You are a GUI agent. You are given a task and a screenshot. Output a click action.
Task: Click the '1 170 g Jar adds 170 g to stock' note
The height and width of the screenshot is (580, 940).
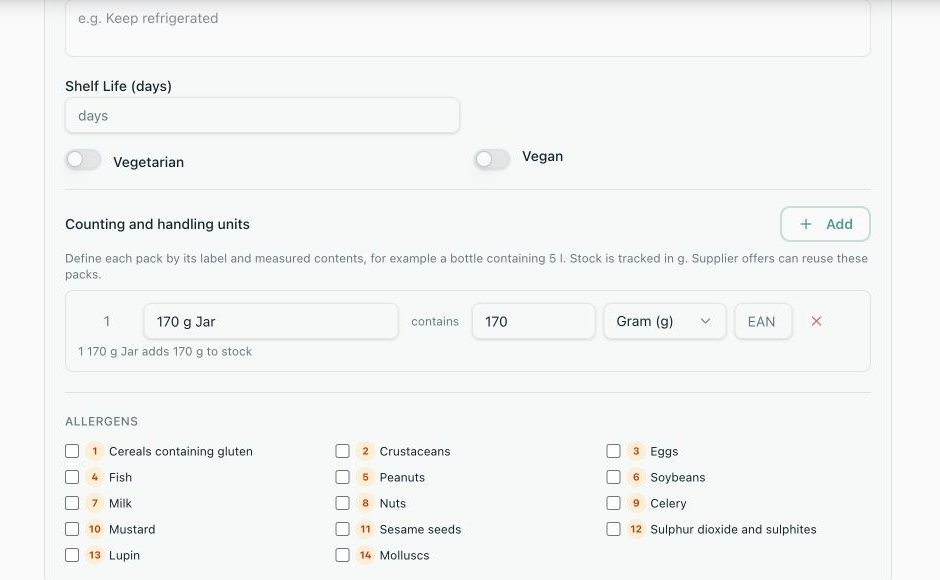click(165, 351)
